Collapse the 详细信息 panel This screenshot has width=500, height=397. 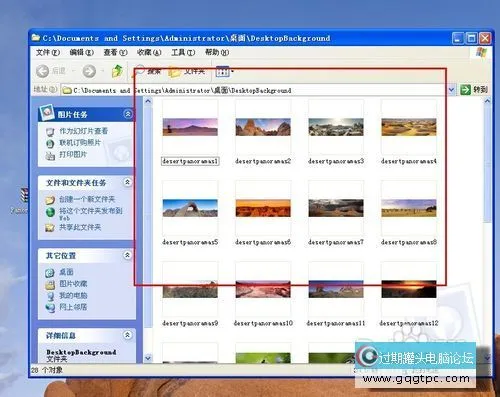click(128, 335)
